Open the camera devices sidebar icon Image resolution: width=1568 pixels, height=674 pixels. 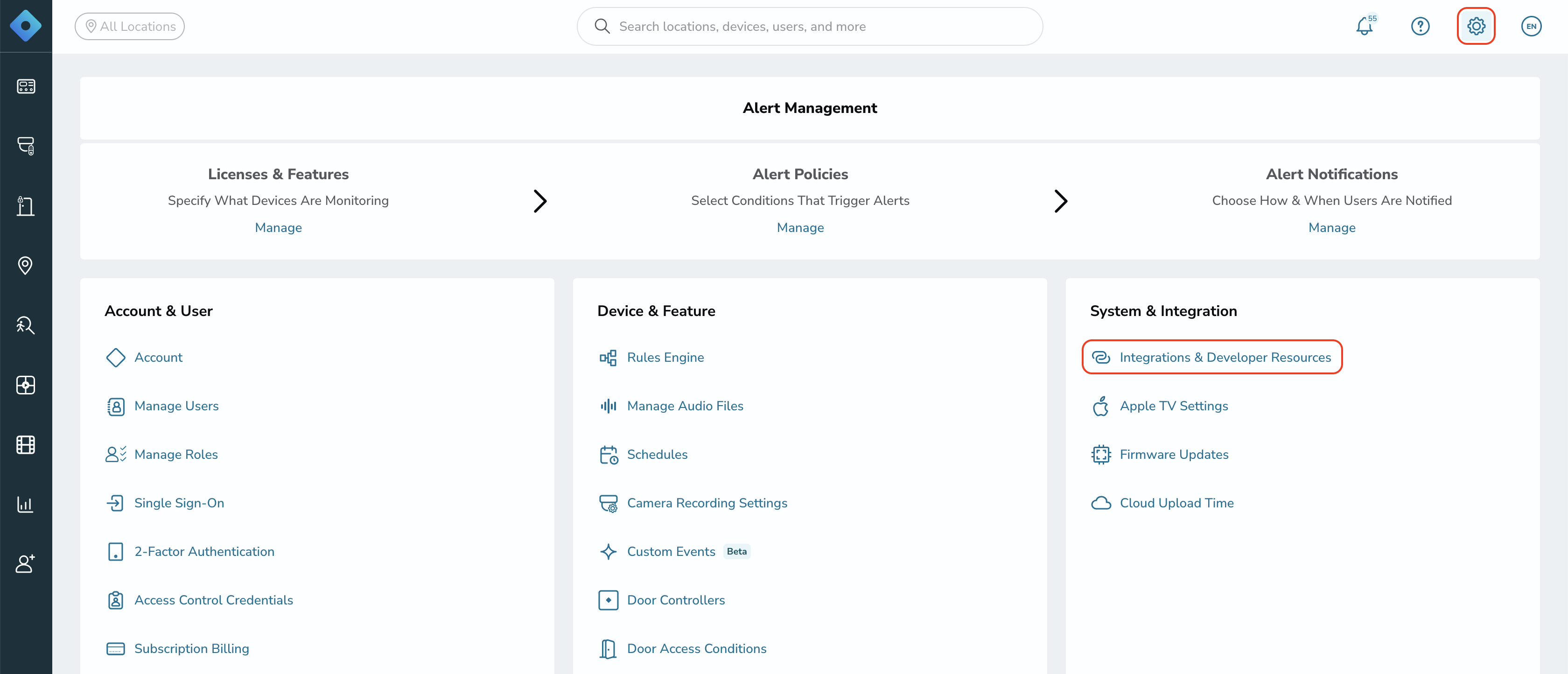coord(26,146)
